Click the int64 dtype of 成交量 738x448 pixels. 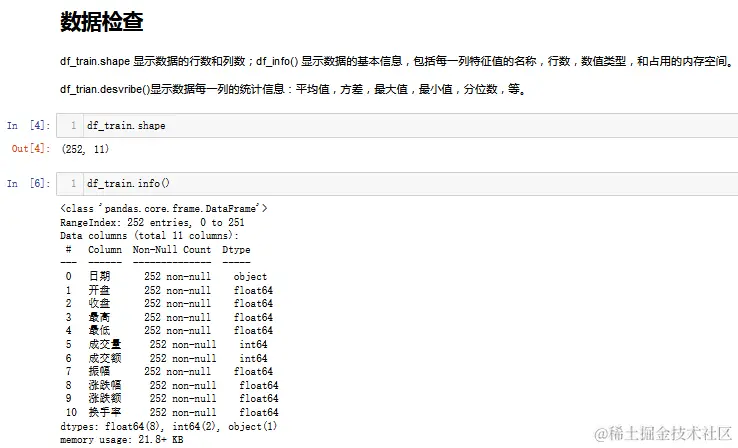point(253,344)
